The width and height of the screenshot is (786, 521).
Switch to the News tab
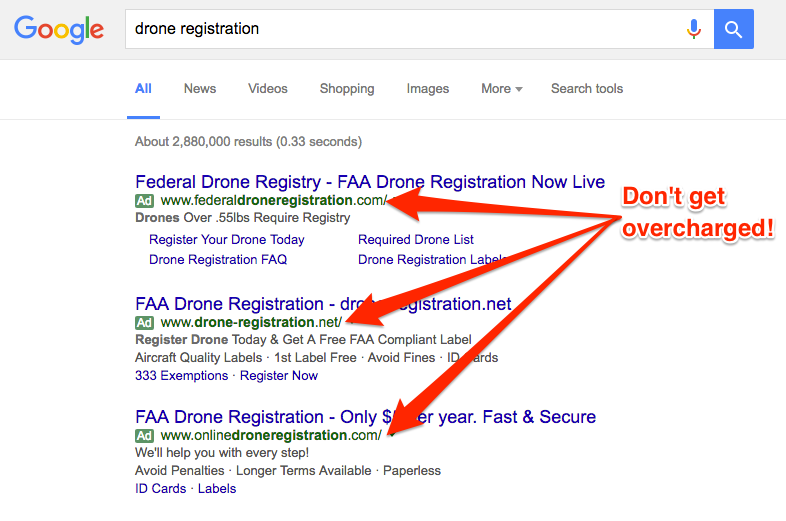tap(200, 89)
